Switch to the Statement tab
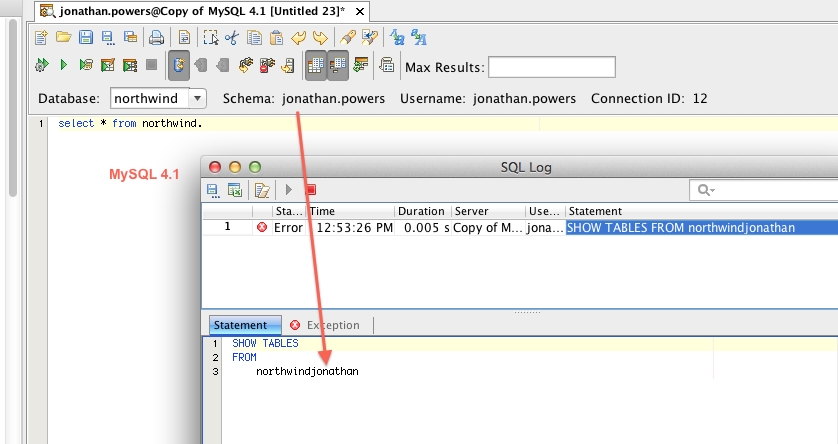Viewport: 838px width, 444px height. pyautogui.click(x=245, y=325)
